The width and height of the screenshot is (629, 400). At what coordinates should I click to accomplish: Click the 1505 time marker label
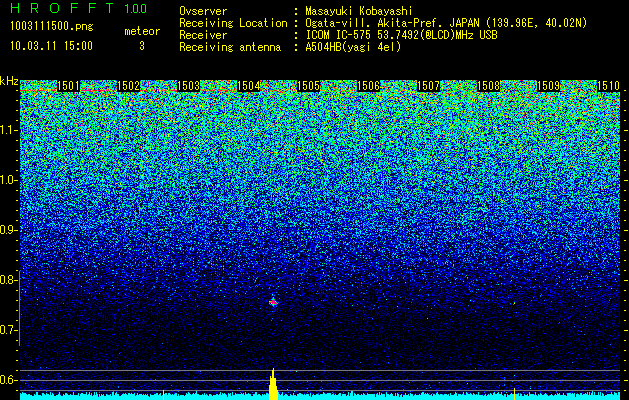[x=308, y=86]
